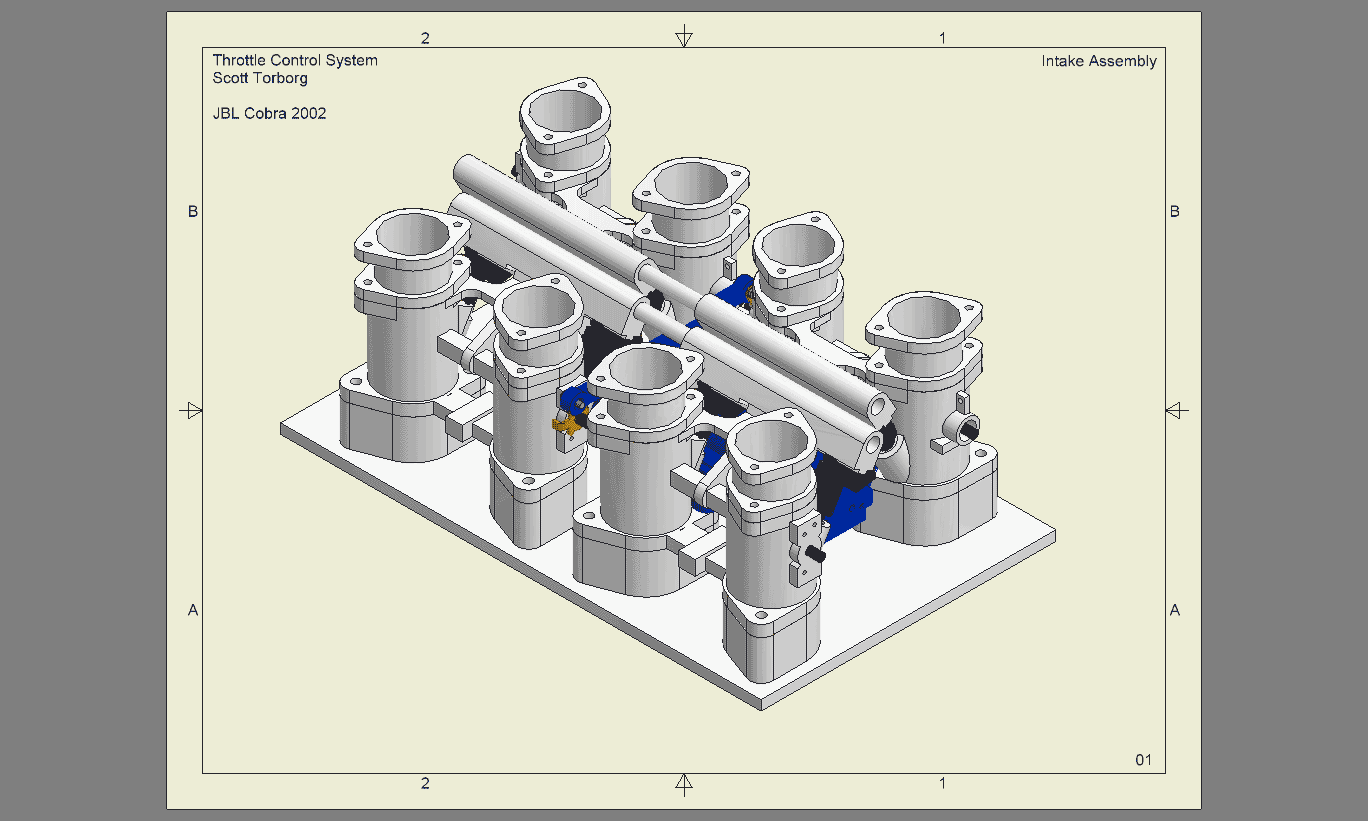Click zone label "1" on top border
Screen dimensions: 1368x821
[x=942, y=38]
